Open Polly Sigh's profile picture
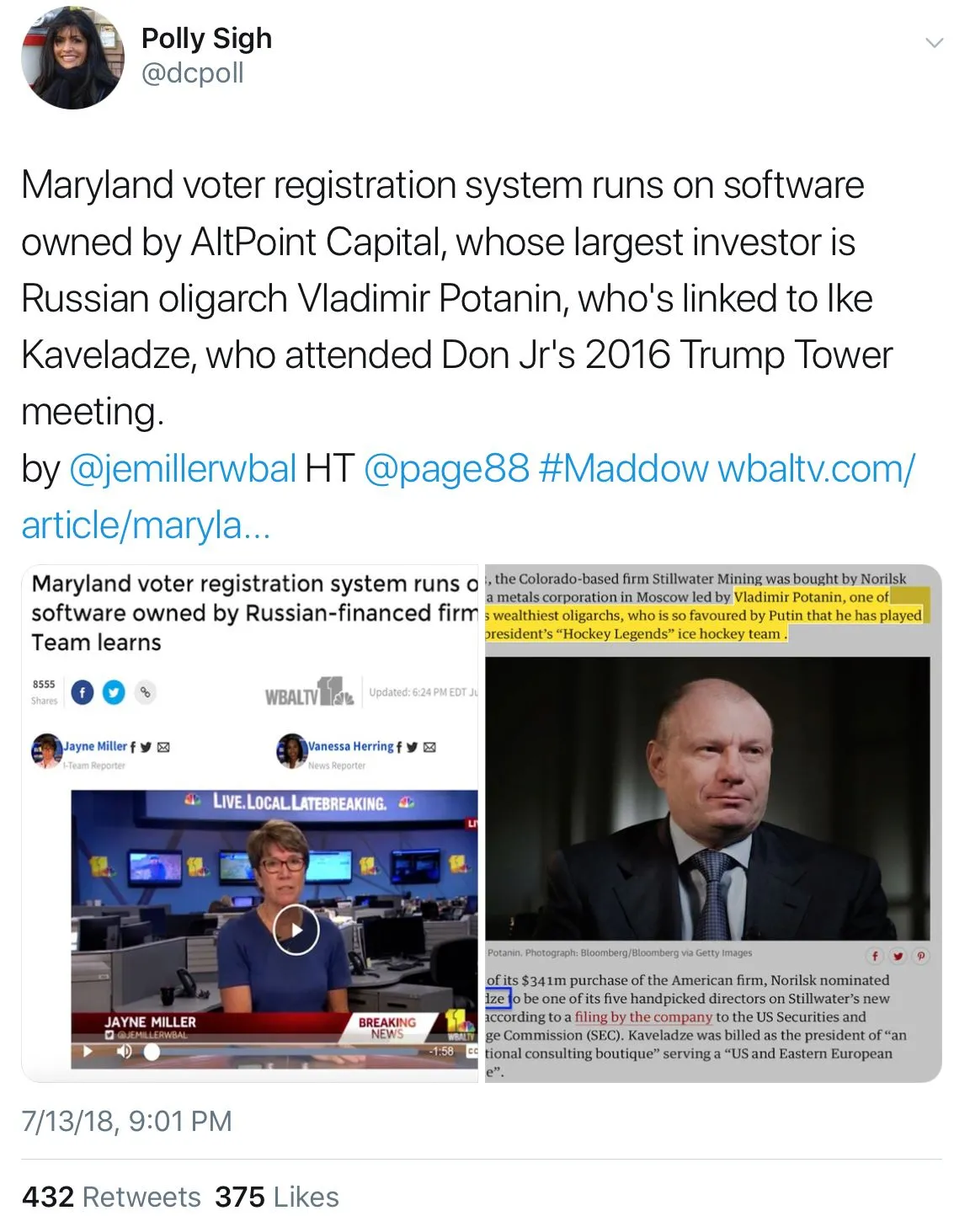The height and width of the screenshot is (1232, 954). [x=72, y=57]
